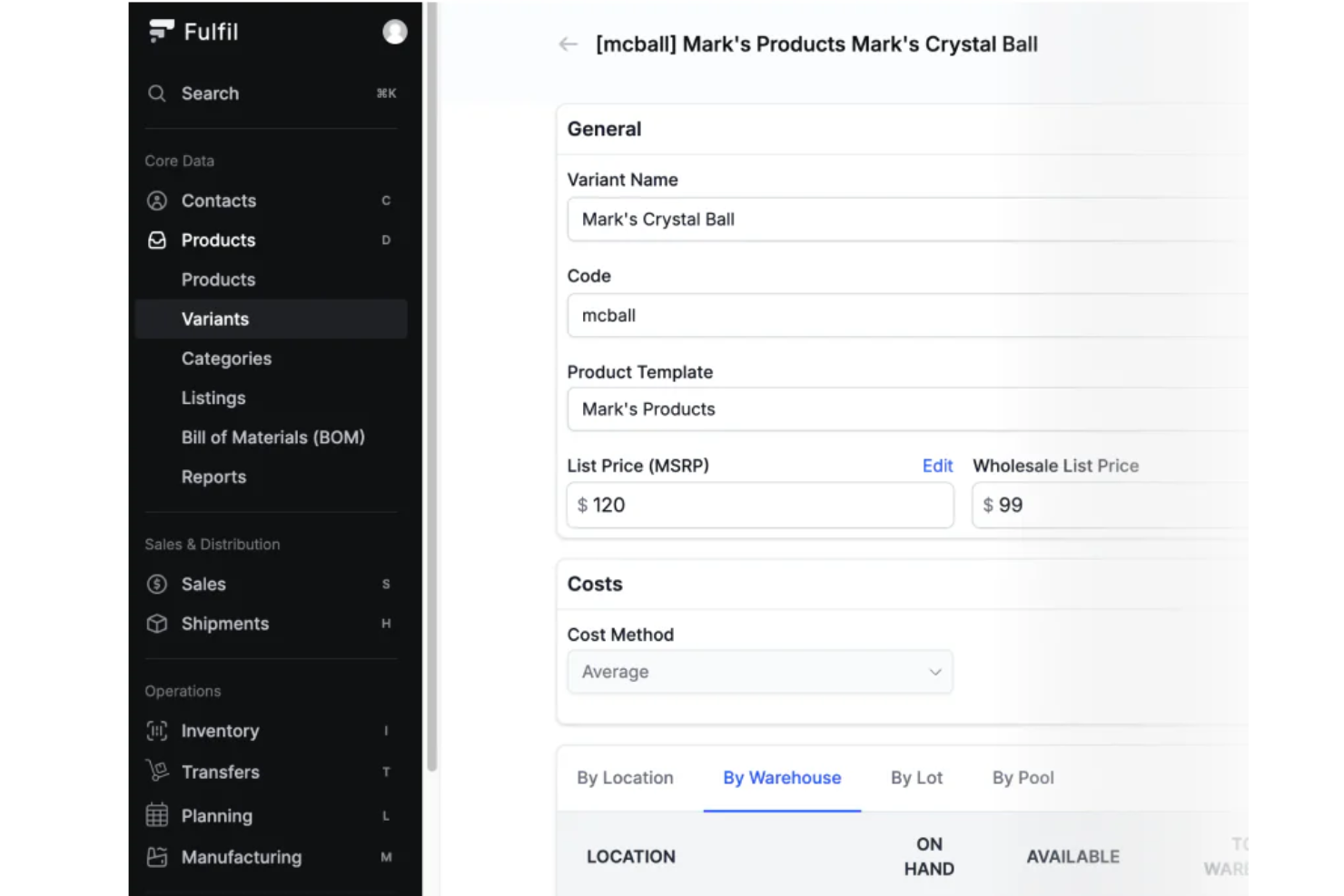1344x896 pixels.
Task: Open Bill of Materials (BOM) in sidebar
Action: pyautogui.click(x=272, y=437)
